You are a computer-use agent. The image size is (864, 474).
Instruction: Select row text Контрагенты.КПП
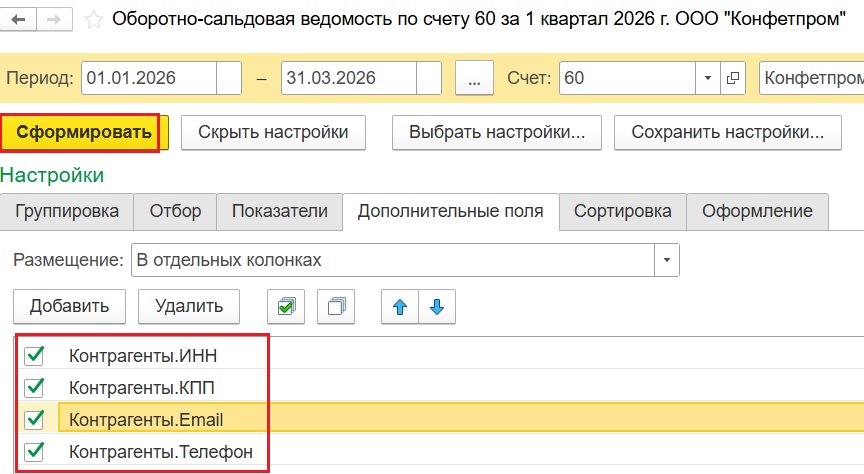click(x=142, y=388)
